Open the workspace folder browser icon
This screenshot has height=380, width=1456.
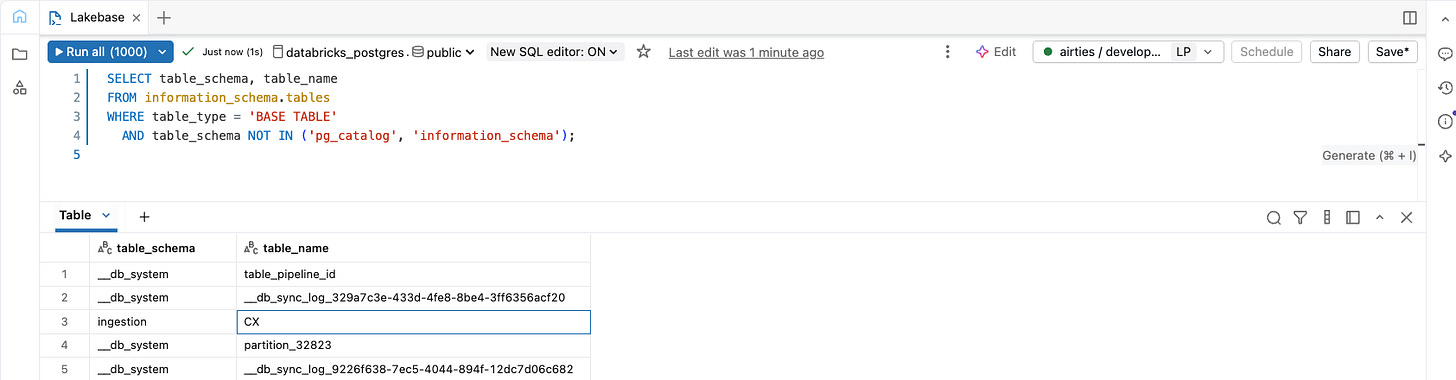pyautogui.click(x=20, y=54)
